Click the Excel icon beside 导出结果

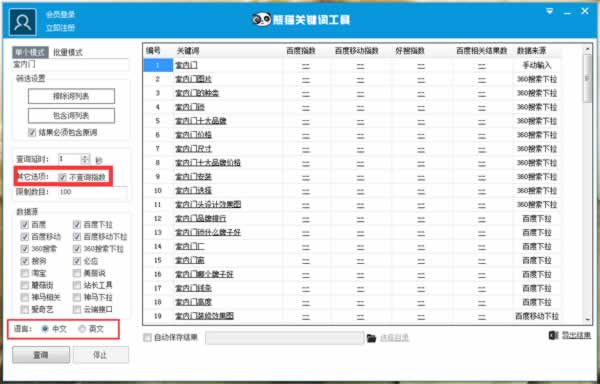553,335
